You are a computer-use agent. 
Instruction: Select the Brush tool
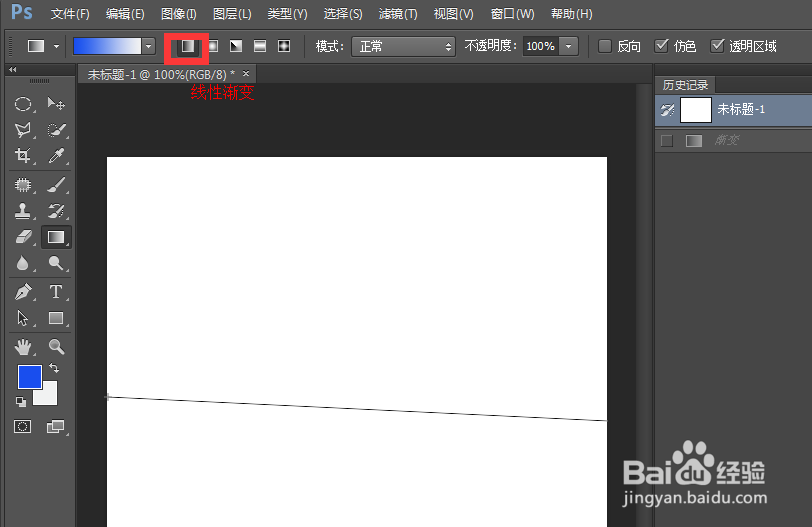[56, 185]
